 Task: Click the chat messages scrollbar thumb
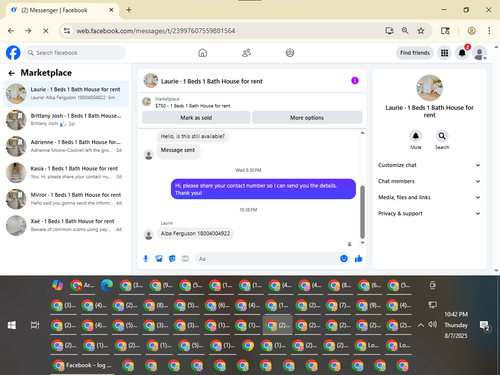coord(362,212)
